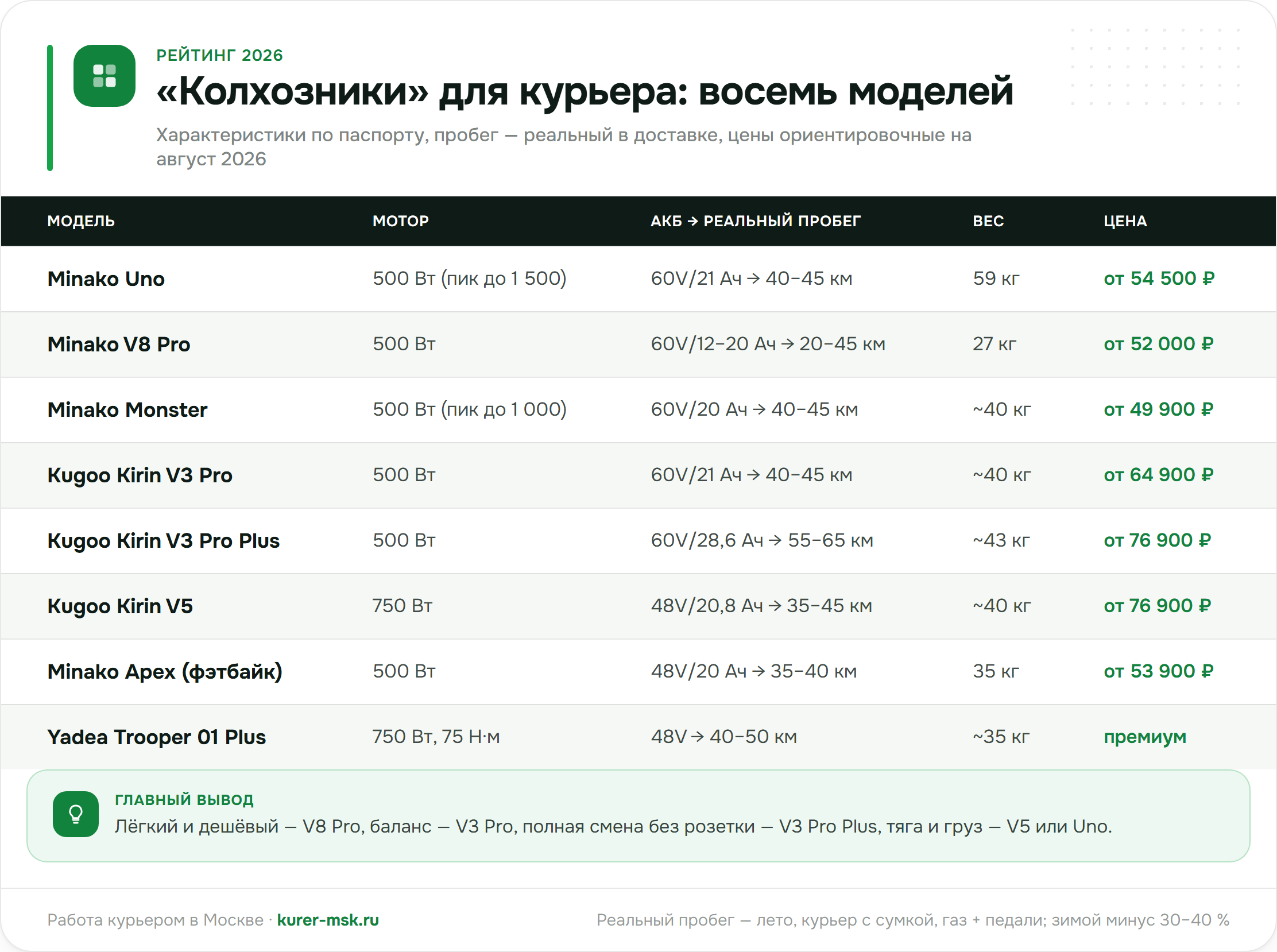Click the Minako Monster weight «~40 кг»
The width and height of the screenshot is (1277, 952).
[x=1001, y=410]
